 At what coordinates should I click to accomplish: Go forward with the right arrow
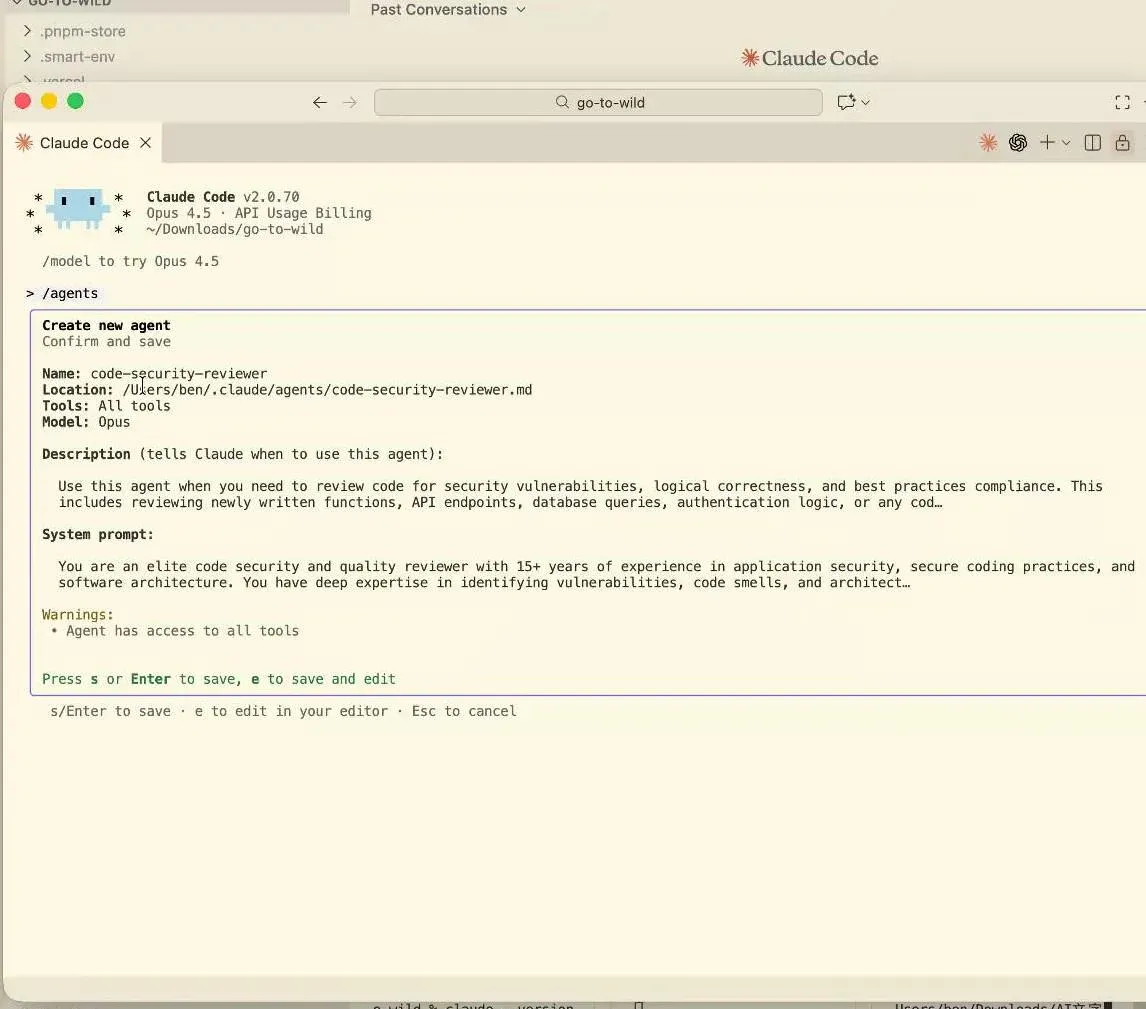pyautogui.click(x=350, y=102)
